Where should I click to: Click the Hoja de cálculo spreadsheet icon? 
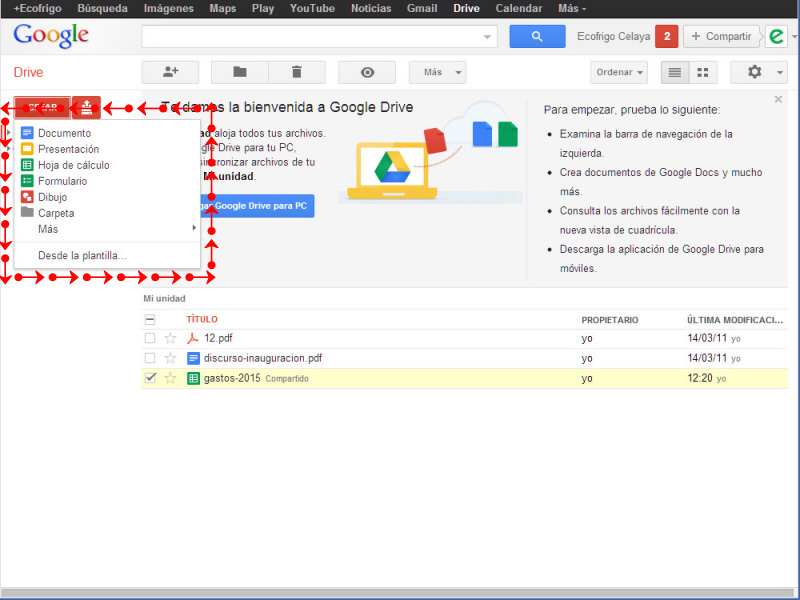(27, 165)
